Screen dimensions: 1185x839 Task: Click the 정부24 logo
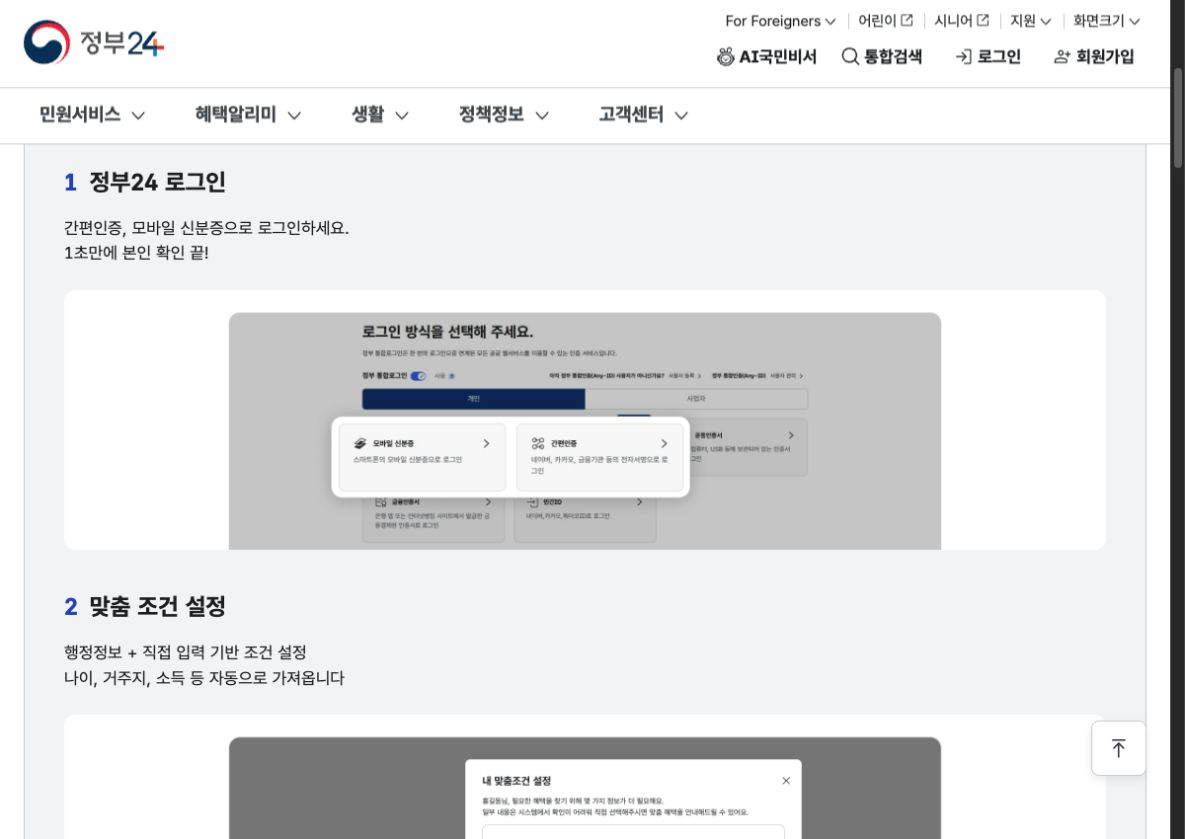tap(94, 42)
